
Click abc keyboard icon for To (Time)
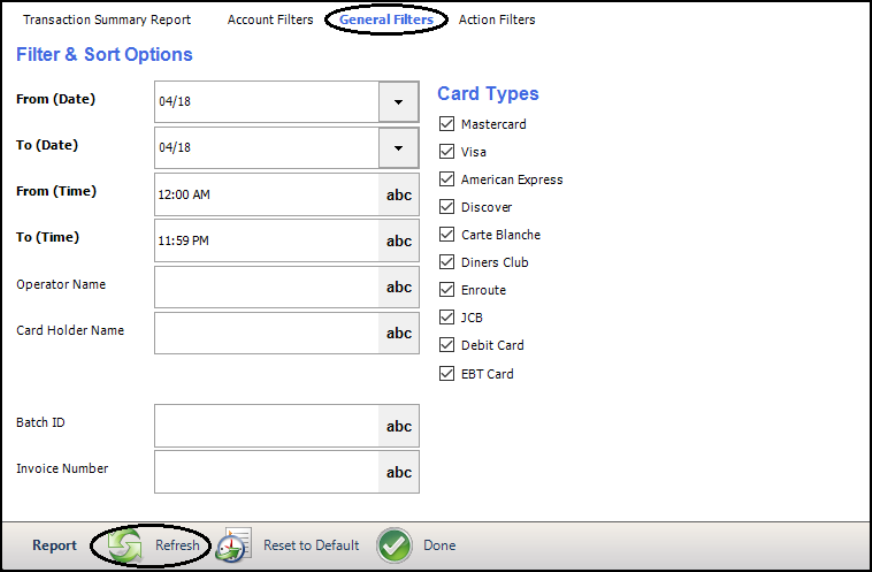coord(399,241)
